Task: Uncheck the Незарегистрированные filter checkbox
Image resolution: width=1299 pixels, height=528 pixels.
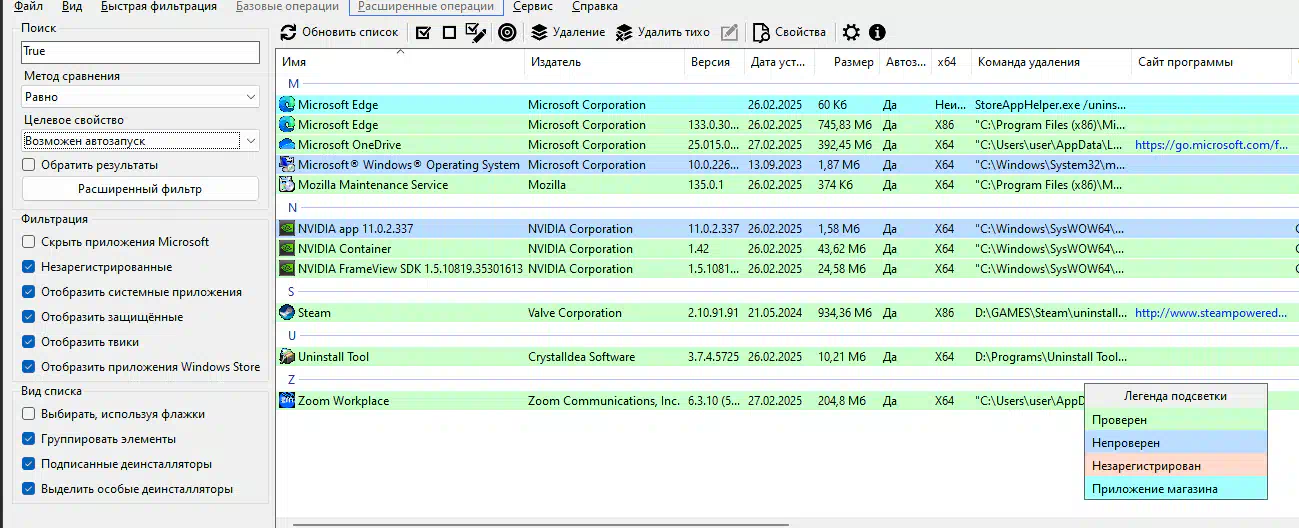Action: 28,267
